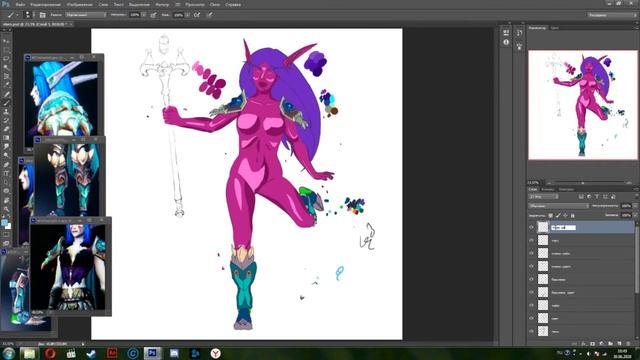Select the Move tool

point(6,41)
